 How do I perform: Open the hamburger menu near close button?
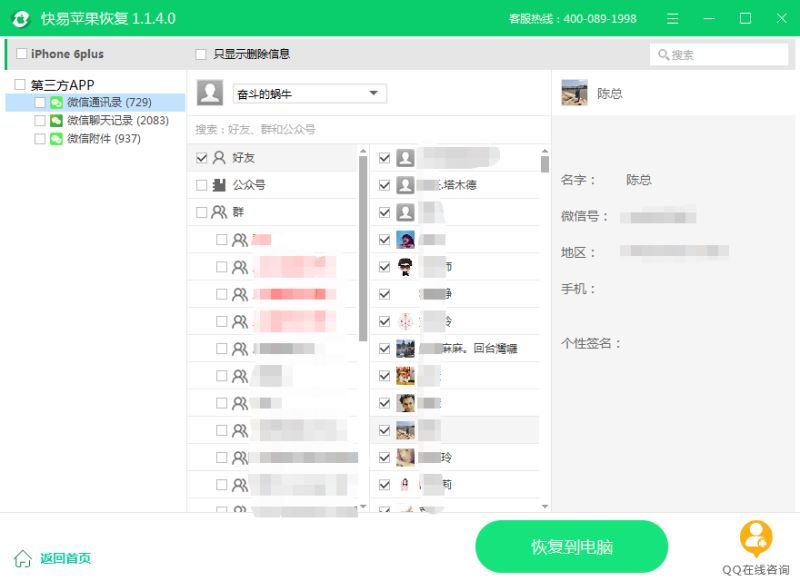coord(671,17)
